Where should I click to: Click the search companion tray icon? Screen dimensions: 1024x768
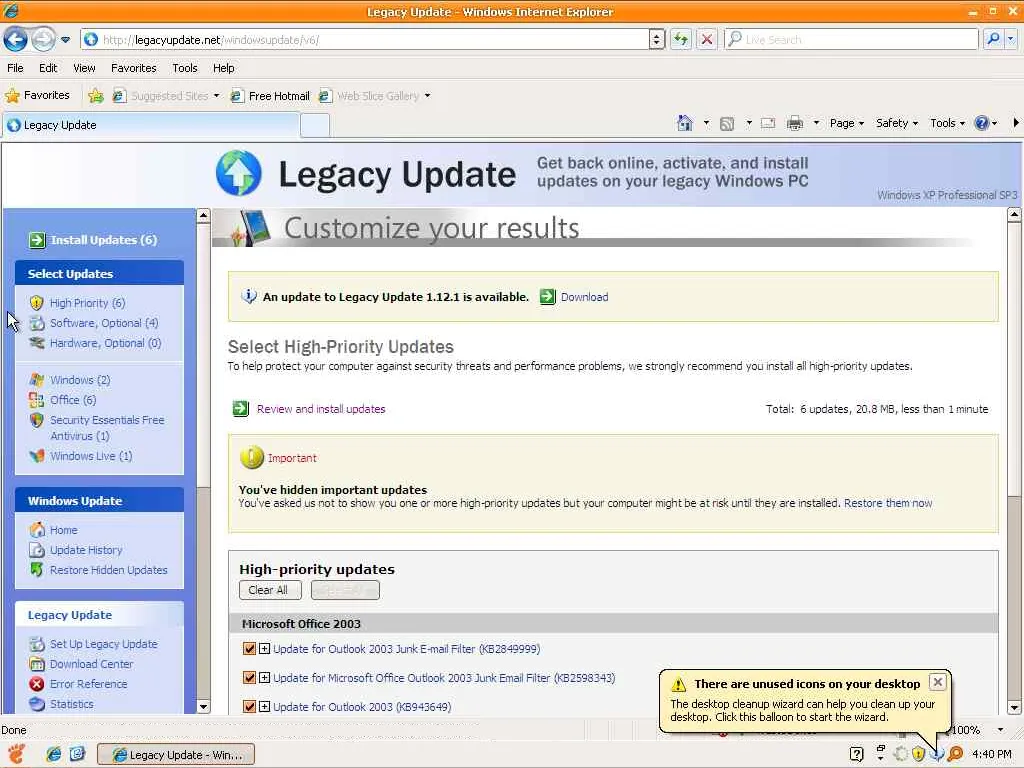pyautogui.click(x=955, y=754)
